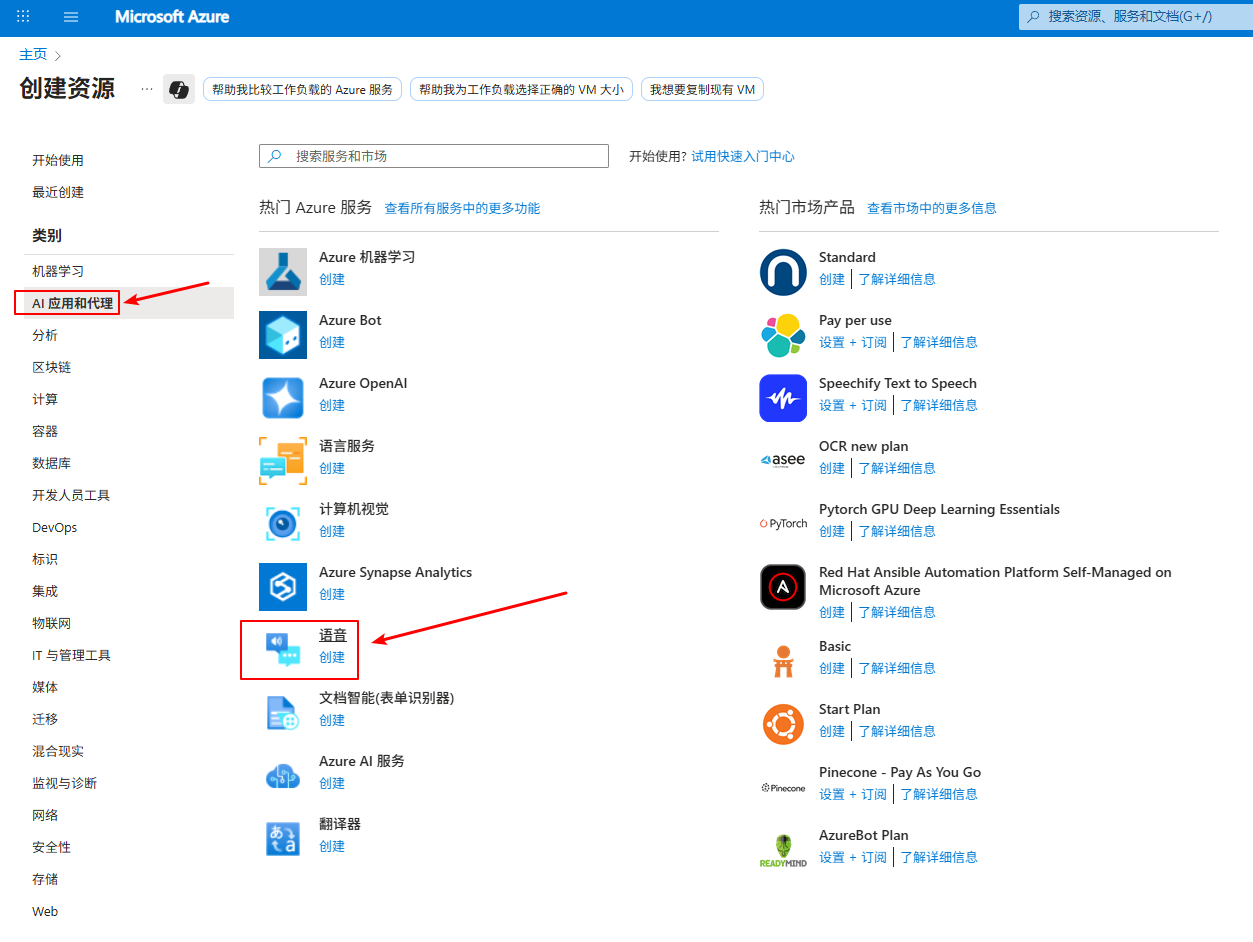The image size is (1253, 942).
Task: Click 创建 under 语音
Action: pos(332,657)
